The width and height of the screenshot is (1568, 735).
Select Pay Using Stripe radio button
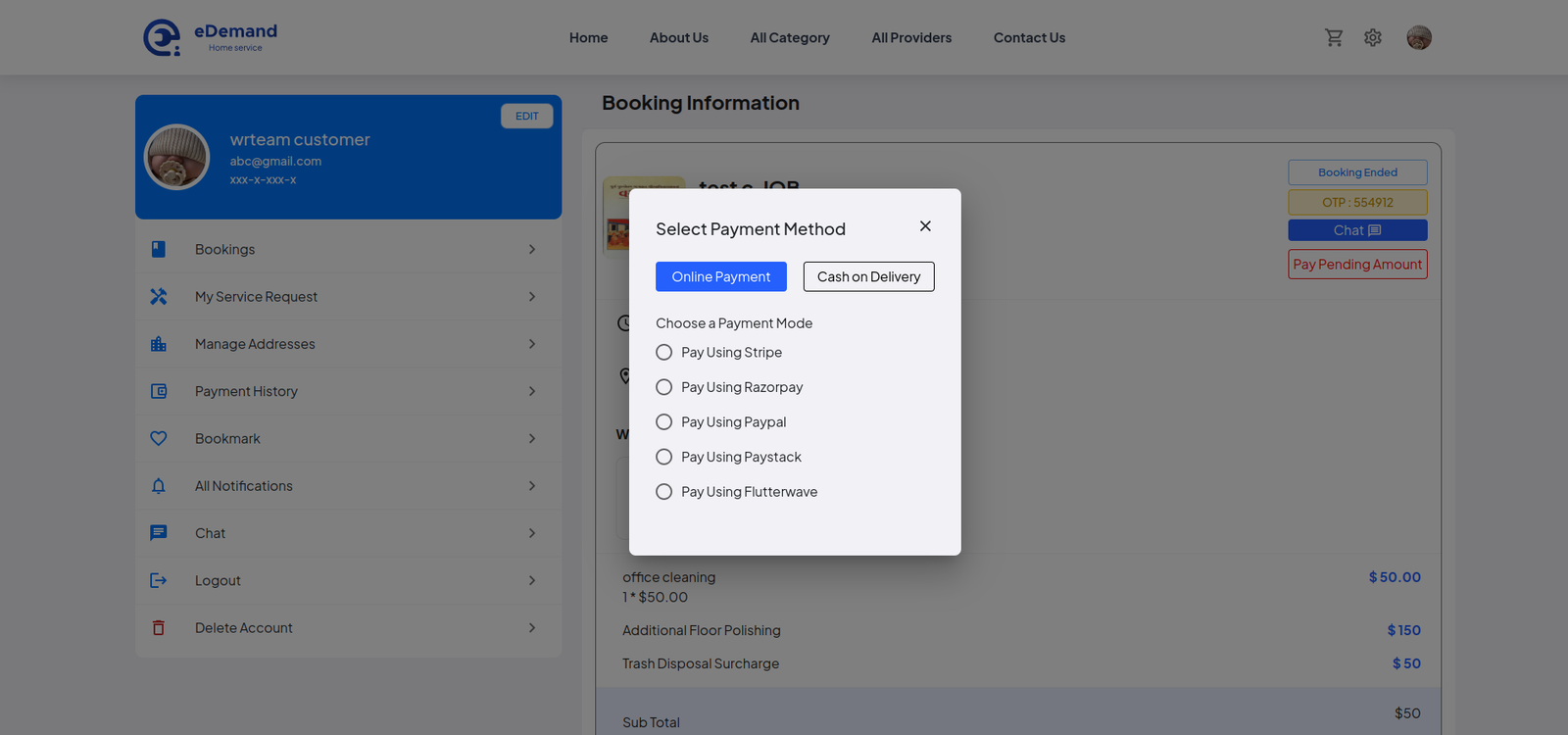[x=664, y=353]
